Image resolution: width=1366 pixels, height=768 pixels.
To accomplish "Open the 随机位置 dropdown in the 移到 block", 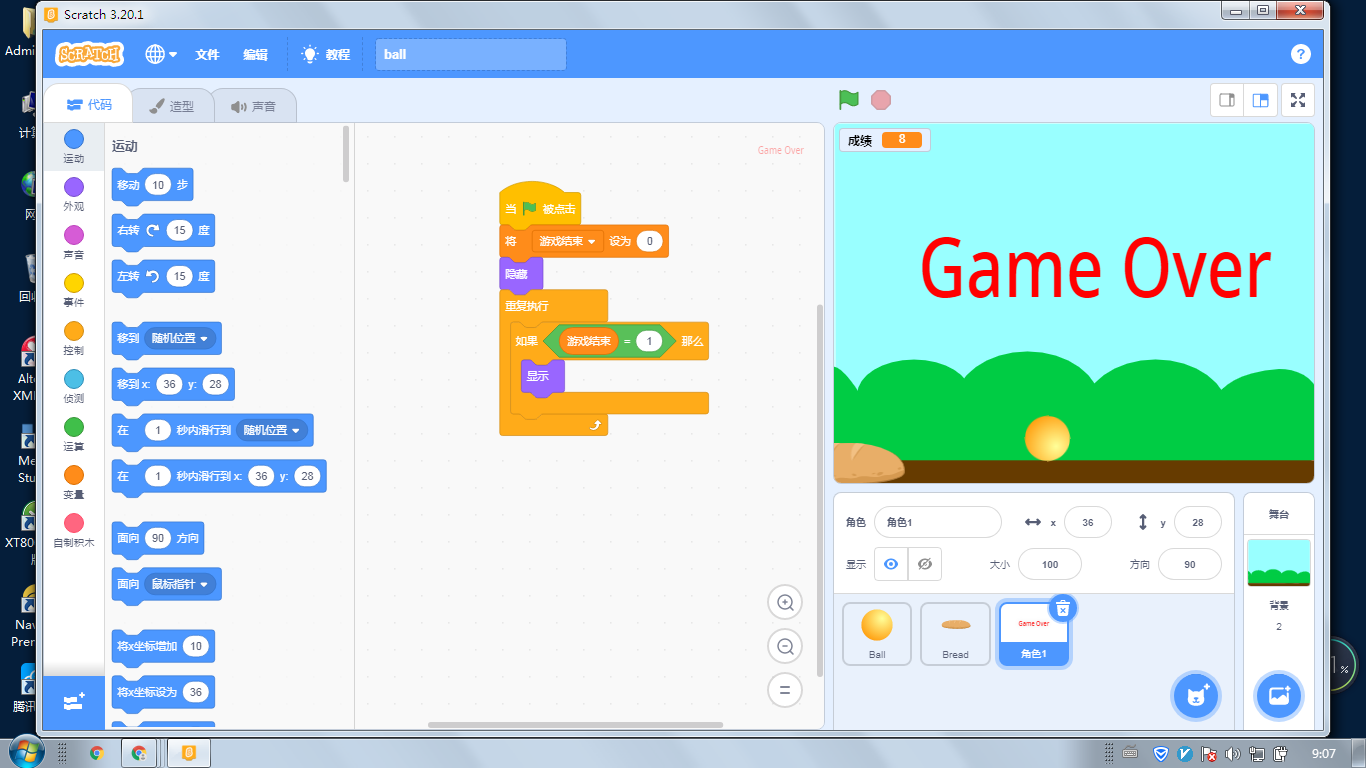I will click(204, 338).
